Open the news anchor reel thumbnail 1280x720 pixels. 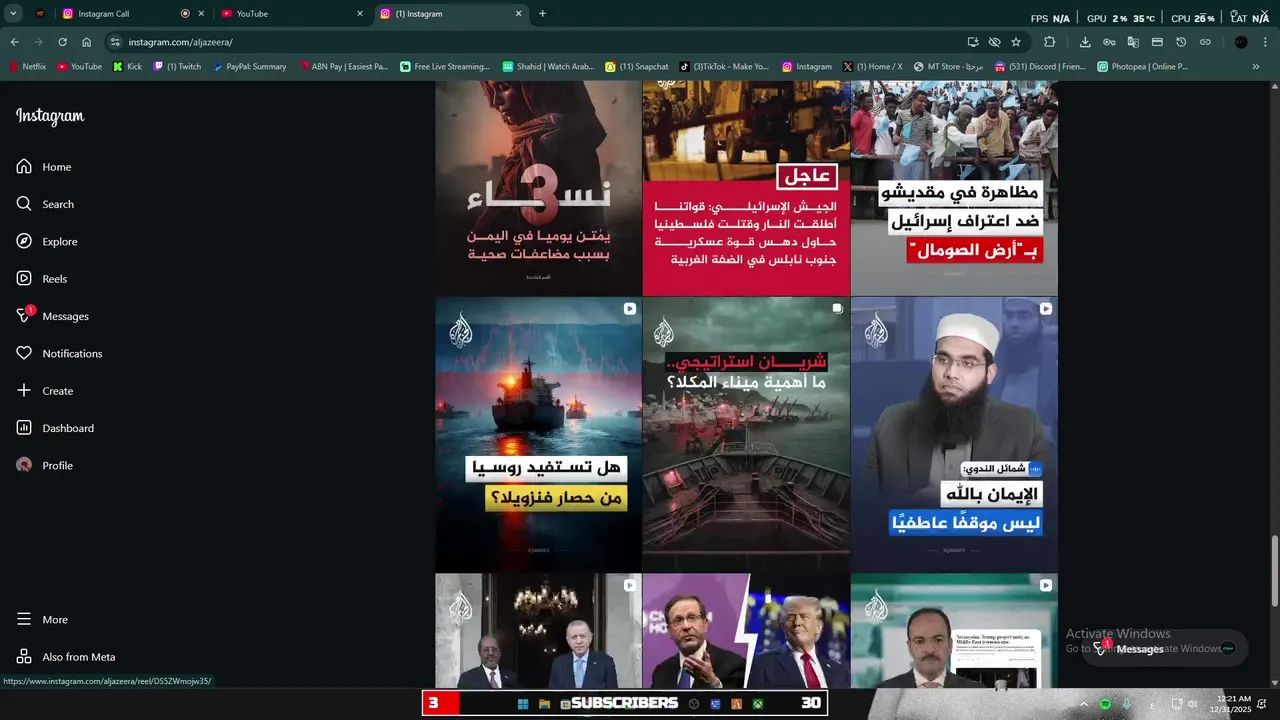[954, 631]
